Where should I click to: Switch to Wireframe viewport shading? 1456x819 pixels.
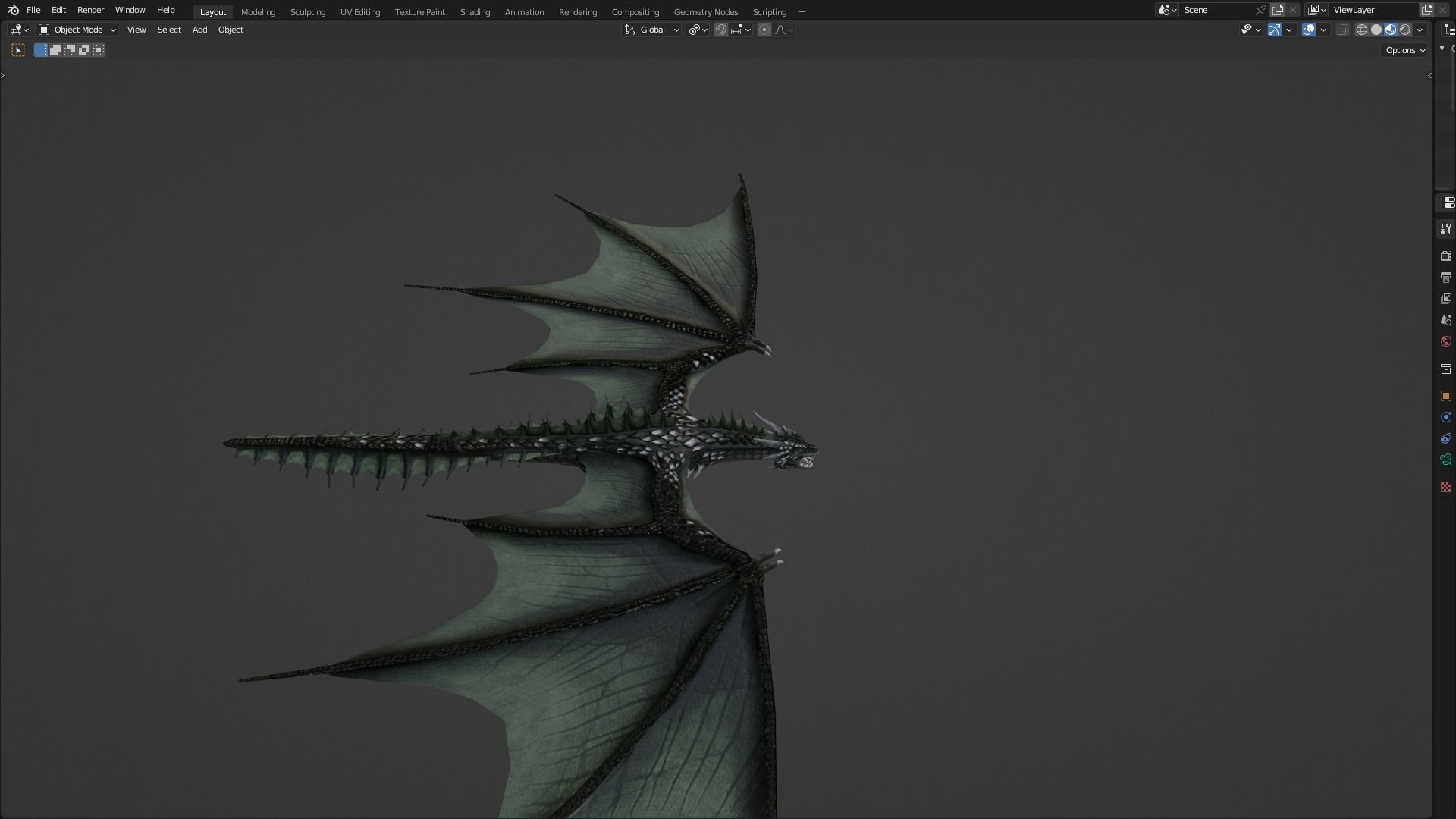(1362, 30)
